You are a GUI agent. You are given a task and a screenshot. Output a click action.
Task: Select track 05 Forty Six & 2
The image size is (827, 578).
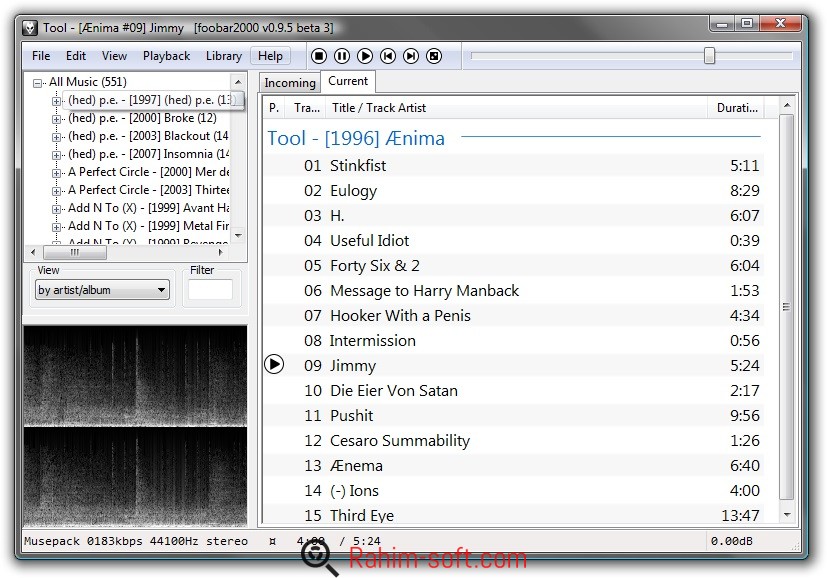(513, 265)
